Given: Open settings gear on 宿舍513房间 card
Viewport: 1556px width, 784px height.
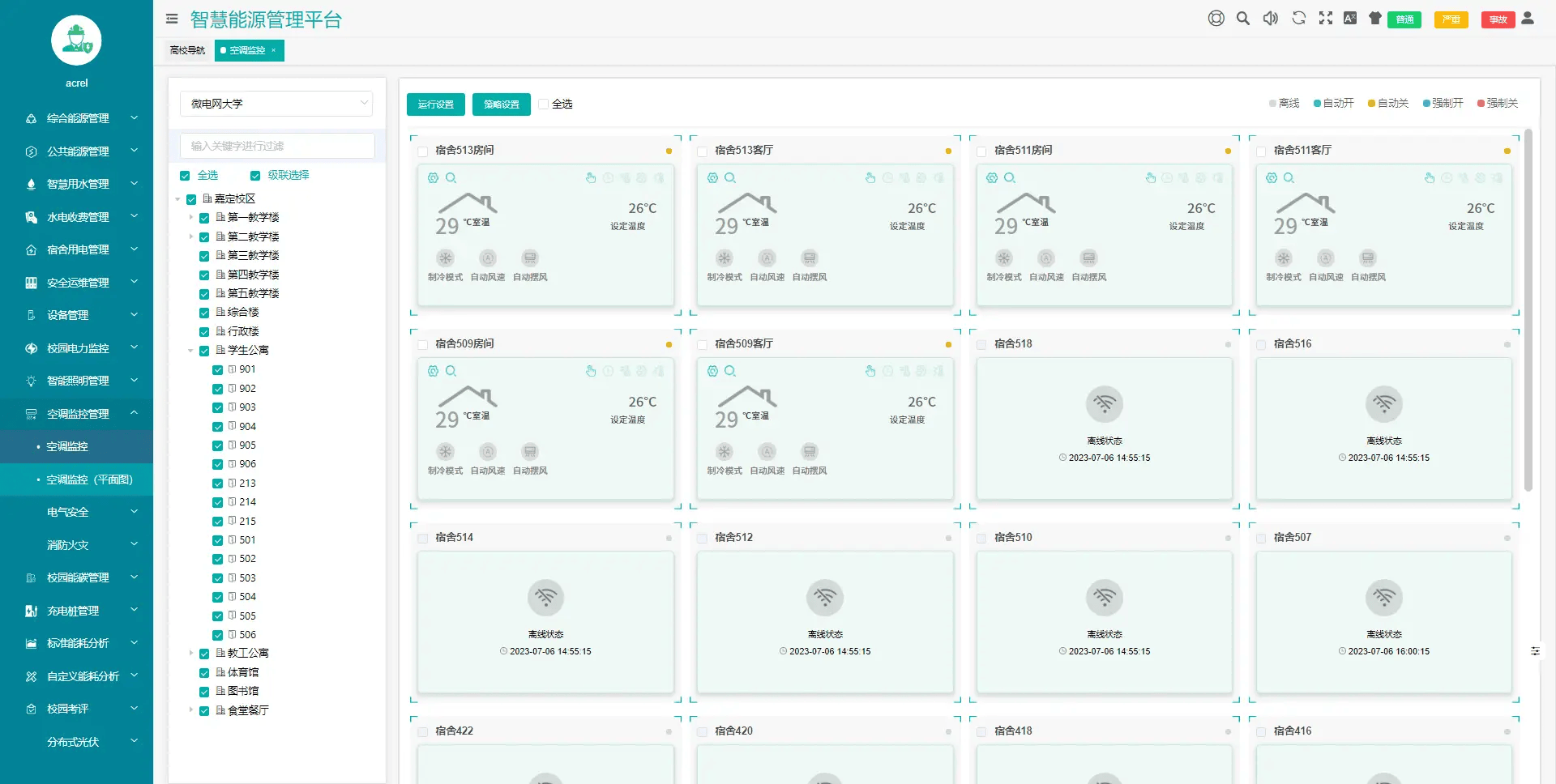Looking at the screenshot, I should click(433, 177).
